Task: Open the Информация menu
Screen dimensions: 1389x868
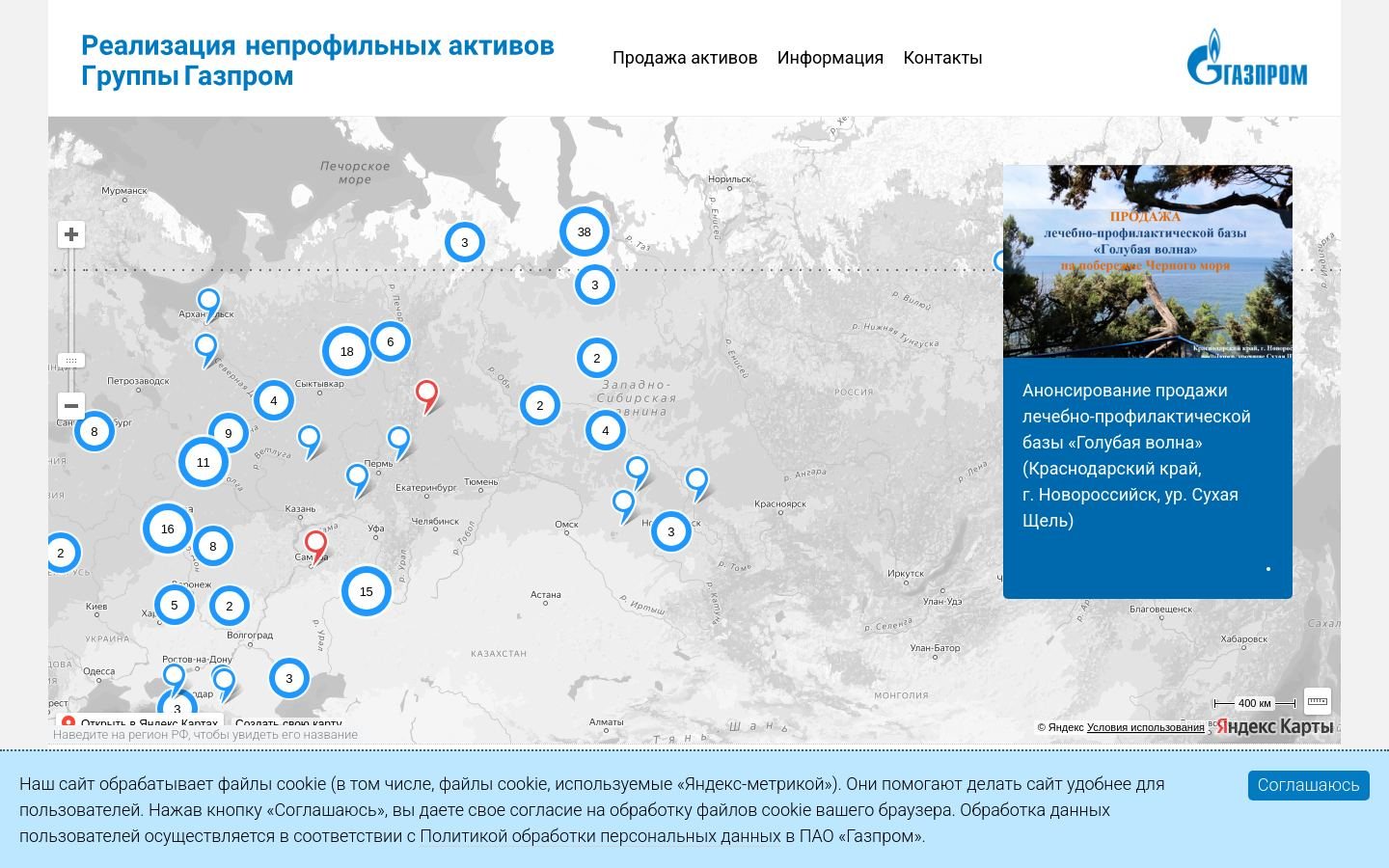Action: (831, 58)
